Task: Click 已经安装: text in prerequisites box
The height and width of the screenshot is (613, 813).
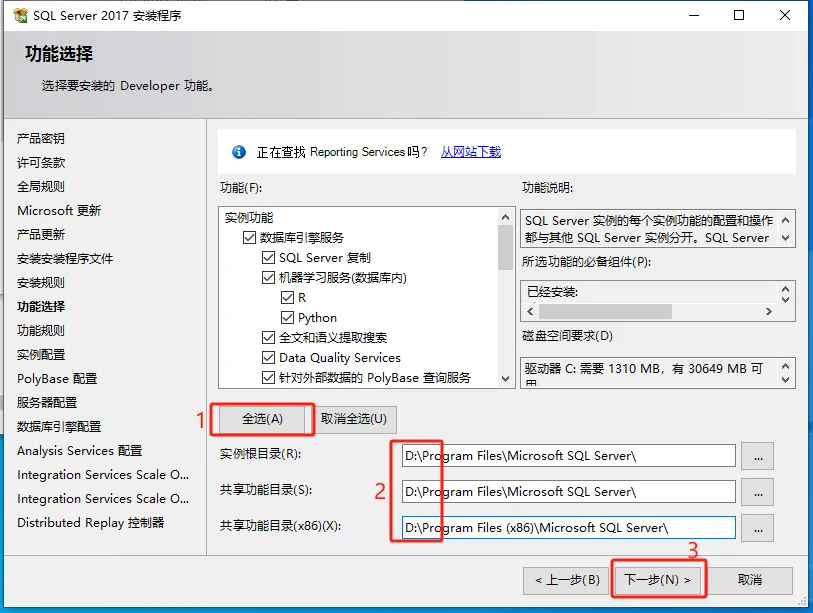Action: [553, 292]
